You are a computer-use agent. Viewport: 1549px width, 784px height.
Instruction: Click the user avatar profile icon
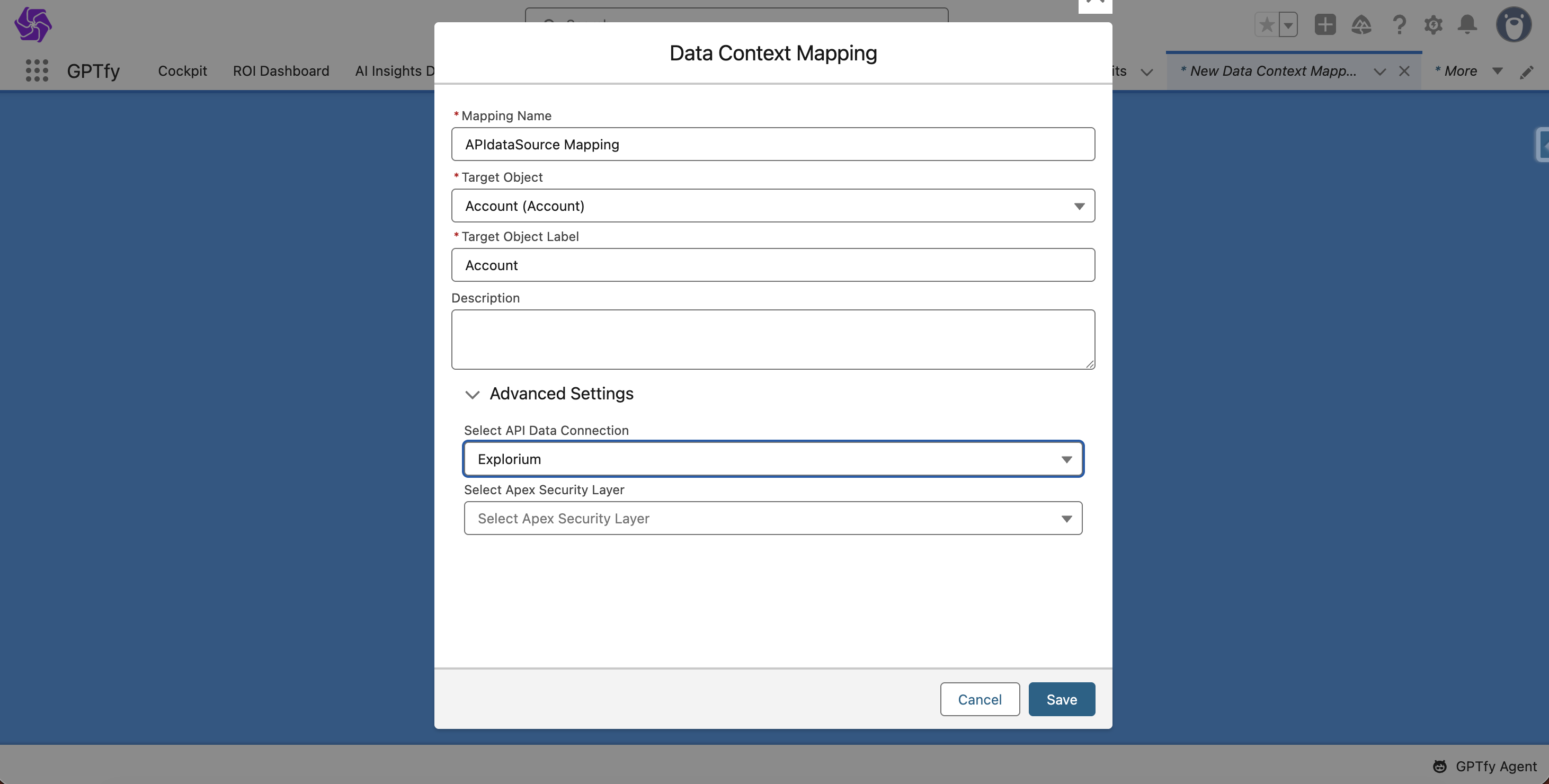(1513, 25)
